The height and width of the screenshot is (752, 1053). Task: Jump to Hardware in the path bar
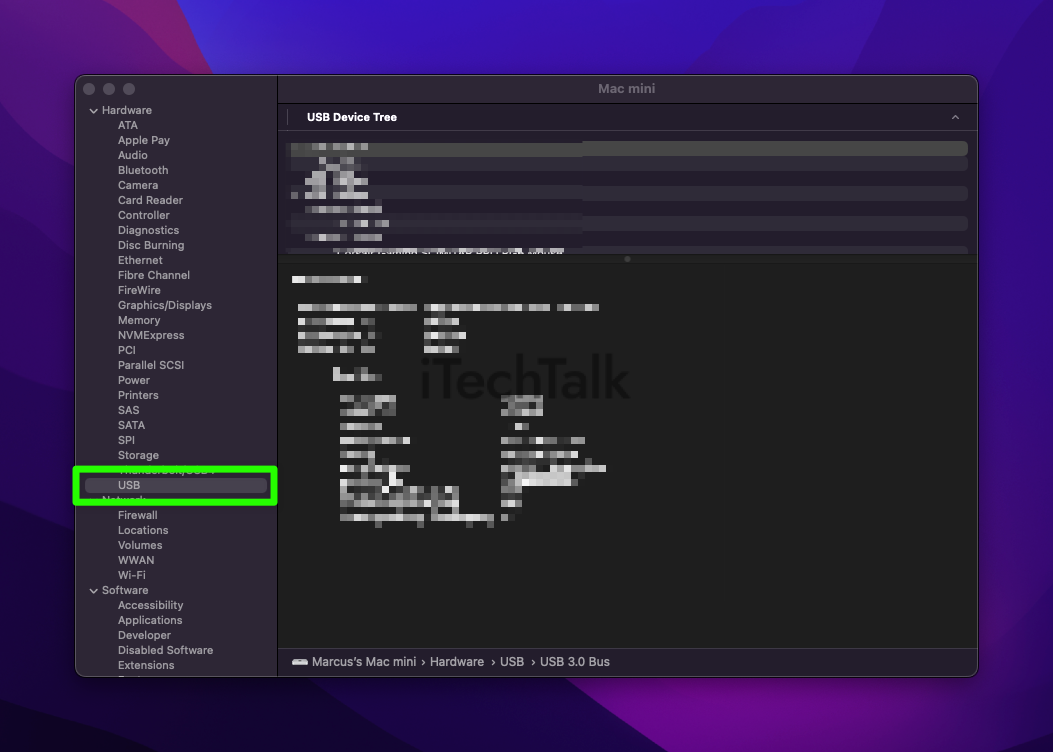pos(457,662)
